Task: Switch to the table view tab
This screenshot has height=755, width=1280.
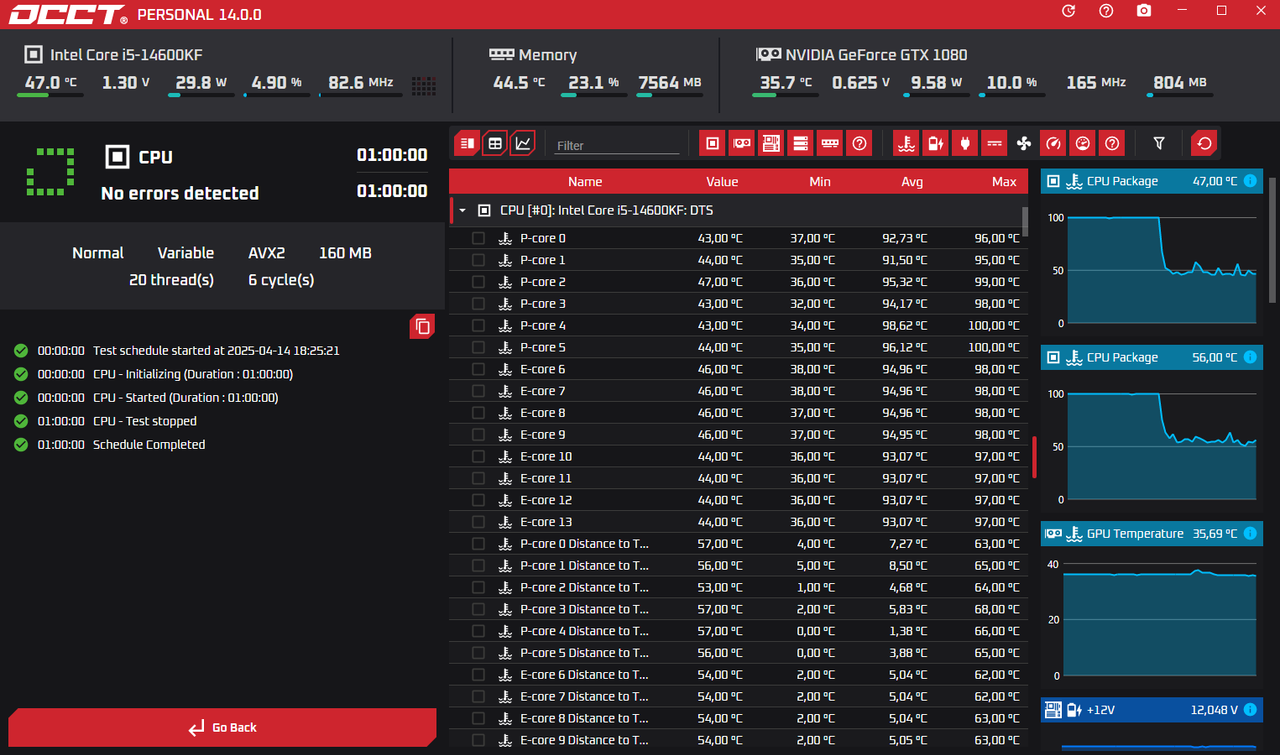Action: (x=494, y=143)
